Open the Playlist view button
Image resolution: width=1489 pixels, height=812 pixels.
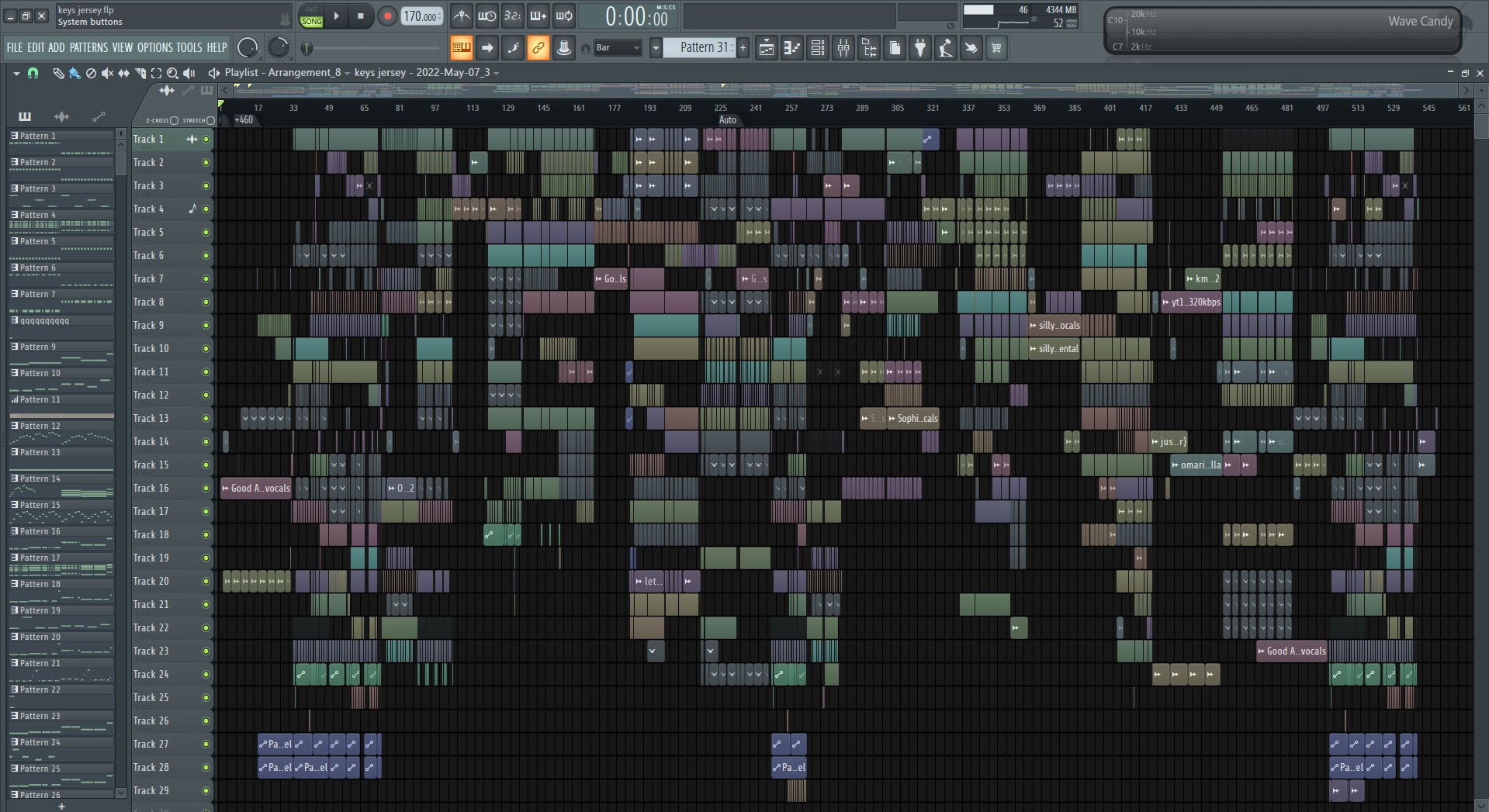(767, 48)
